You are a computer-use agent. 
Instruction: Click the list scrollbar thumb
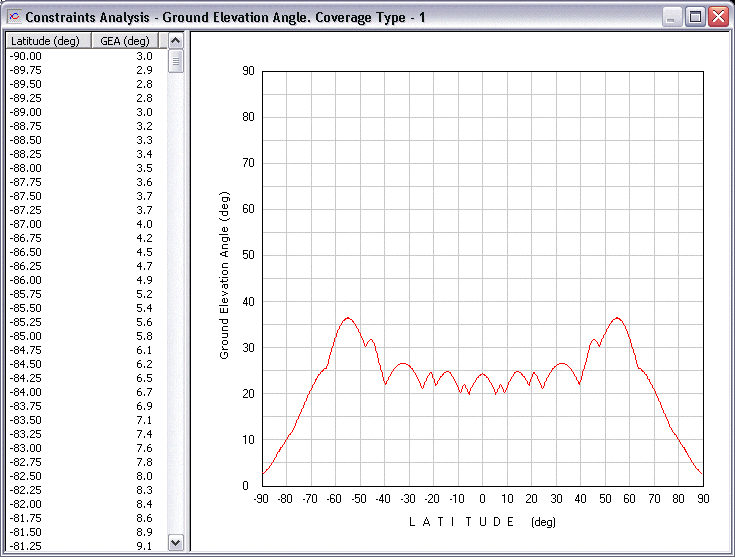coord(176,61)
